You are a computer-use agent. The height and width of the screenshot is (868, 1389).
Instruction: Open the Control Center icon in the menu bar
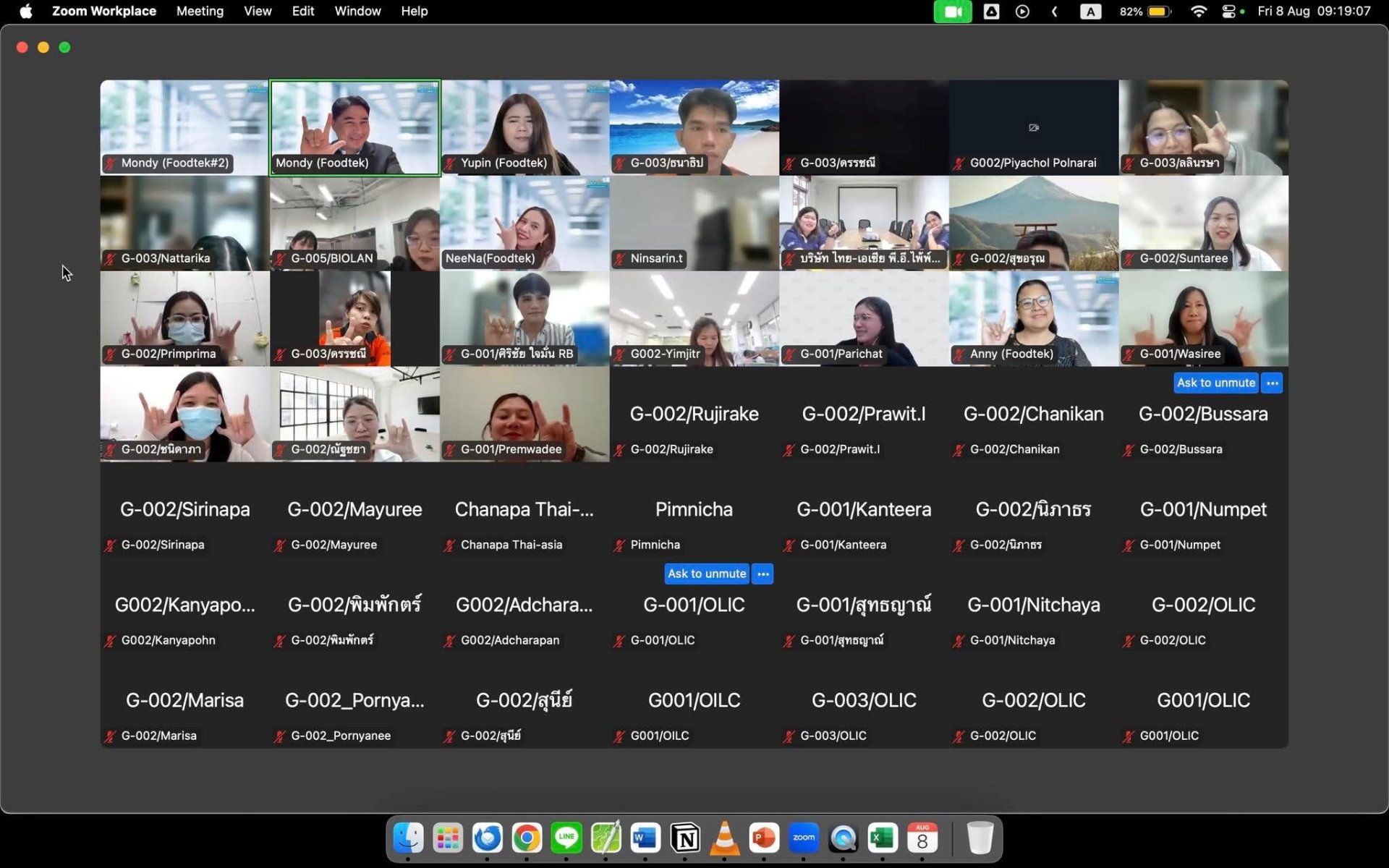tap(1228, 12)
